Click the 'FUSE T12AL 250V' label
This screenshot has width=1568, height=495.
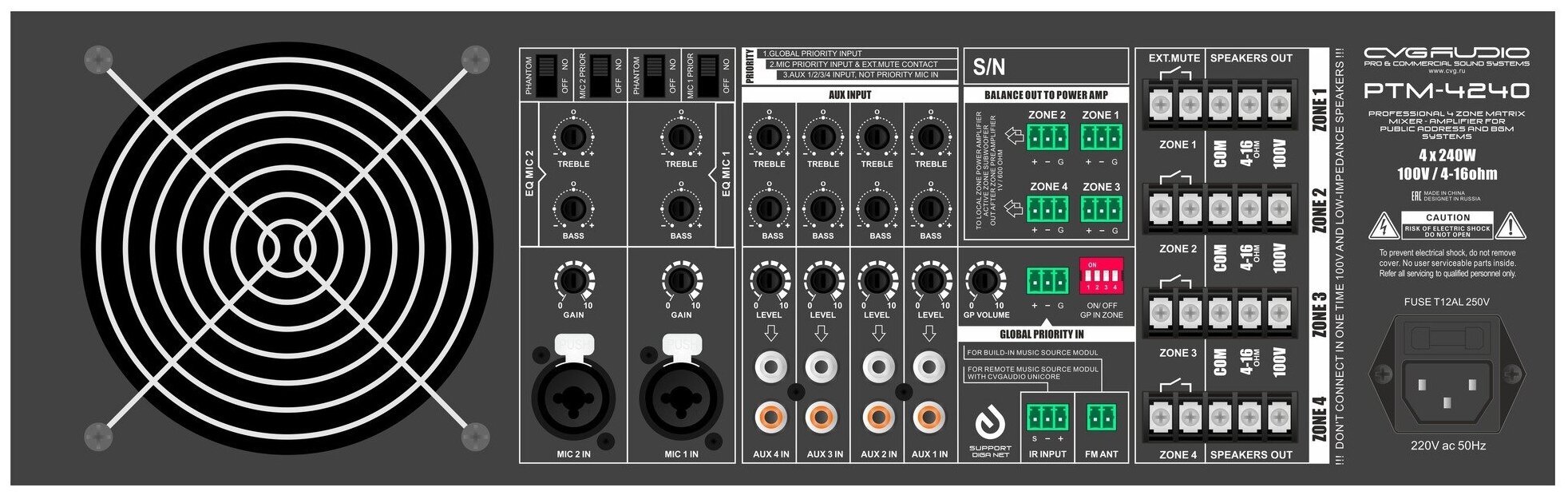coord(1446,303)
